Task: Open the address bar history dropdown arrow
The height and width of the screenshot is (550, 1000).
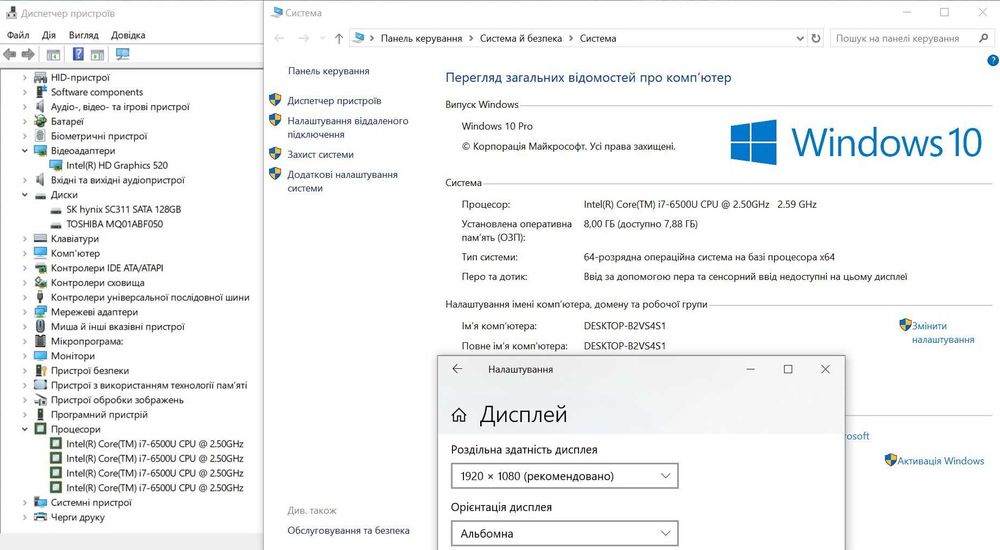Action: point(800,38)
